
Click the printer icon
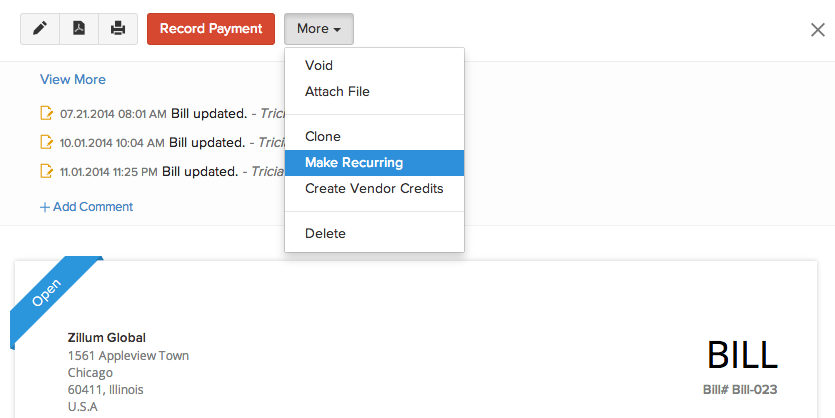click(x=118, y=29)
